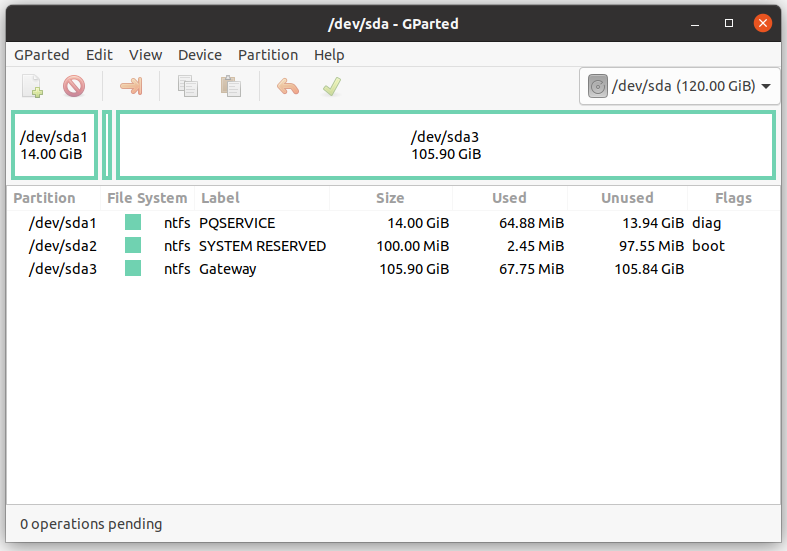
Task: Open the Partition menu
Action: (x=268, y=55)
